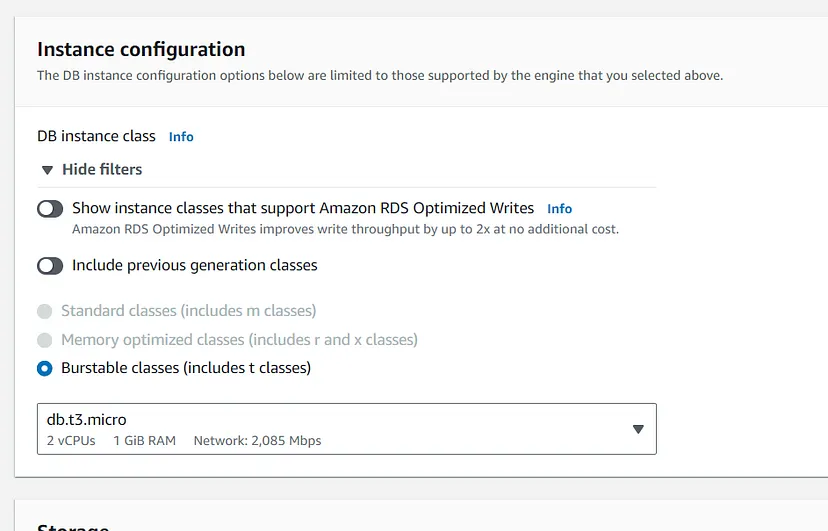This screenshot has width=828, height=531.
Task: Click the dropdown arrow on db.t3.micro selector
Action: [638, 429]
